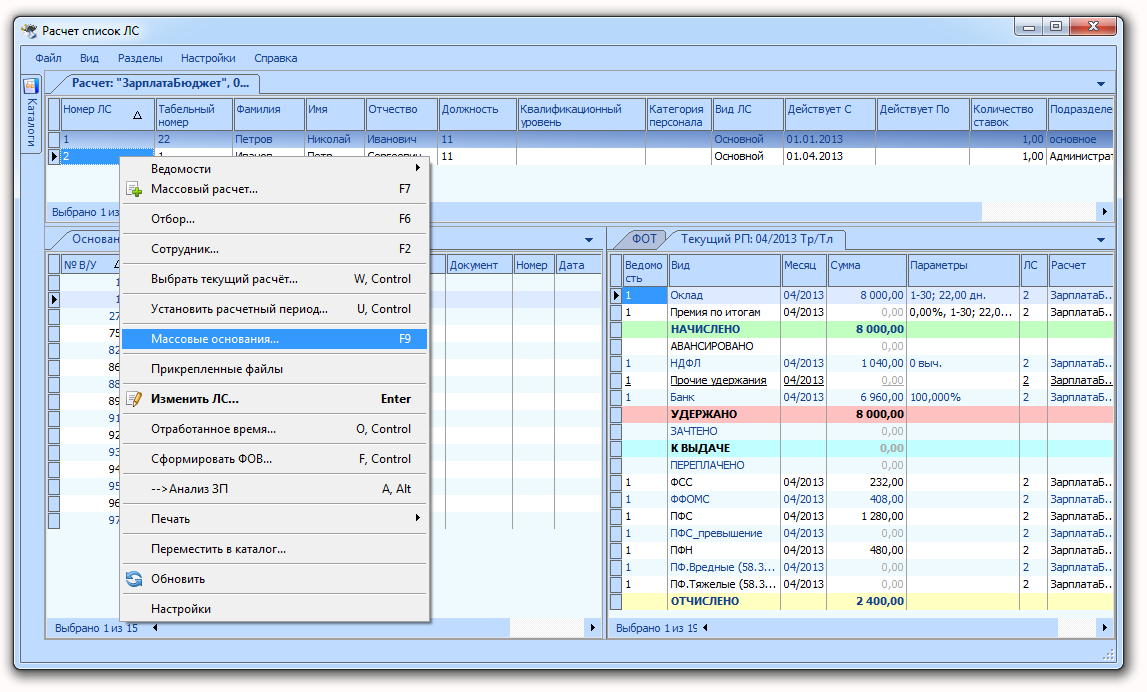Switch to Текущий РП: 04/2013 tab
This screenshot has width=1147, height=692.
tap(756, 239)
